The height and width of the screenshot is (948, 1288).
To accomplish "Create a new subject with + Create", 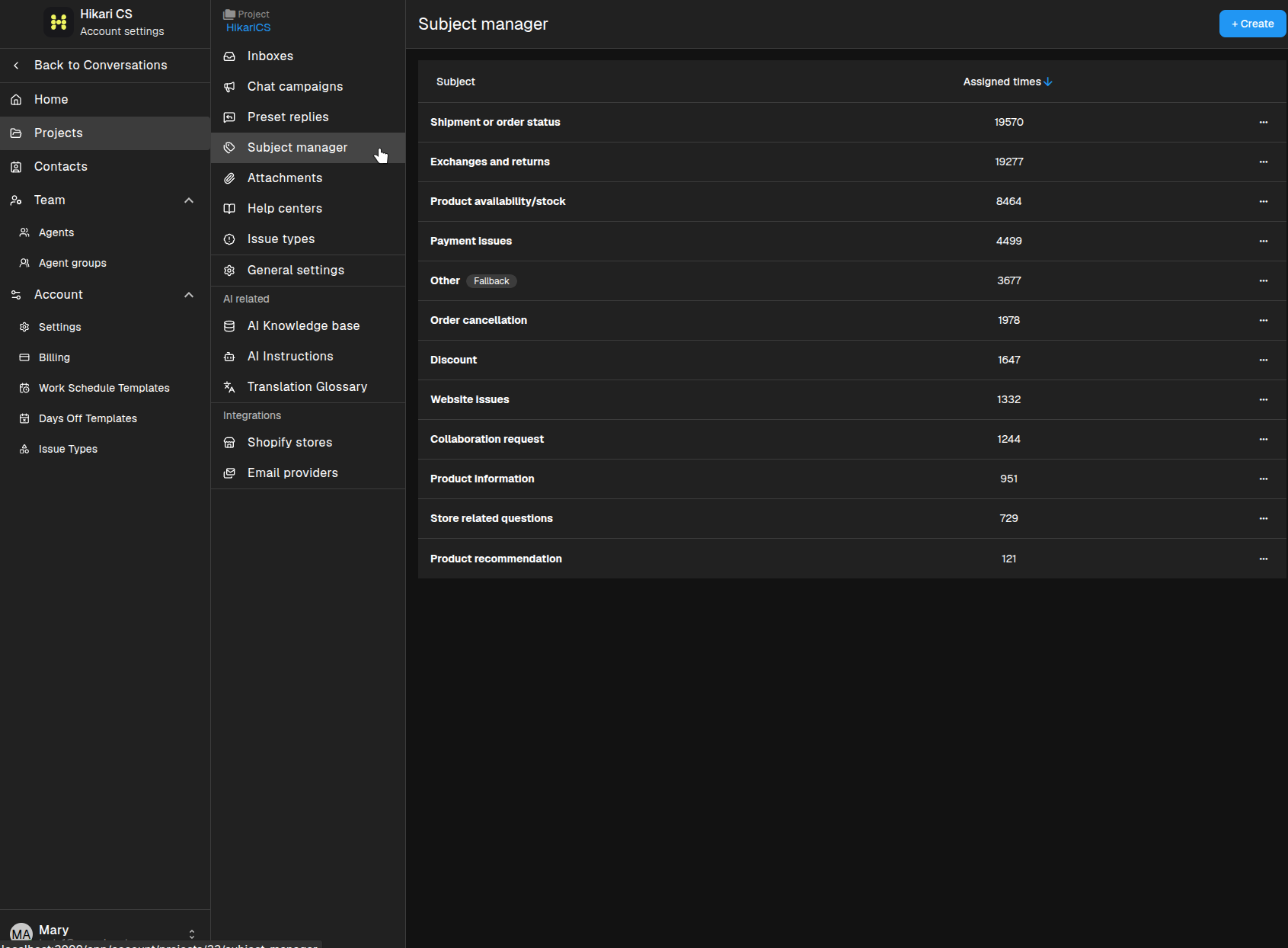I will [x=1252, y=24].
